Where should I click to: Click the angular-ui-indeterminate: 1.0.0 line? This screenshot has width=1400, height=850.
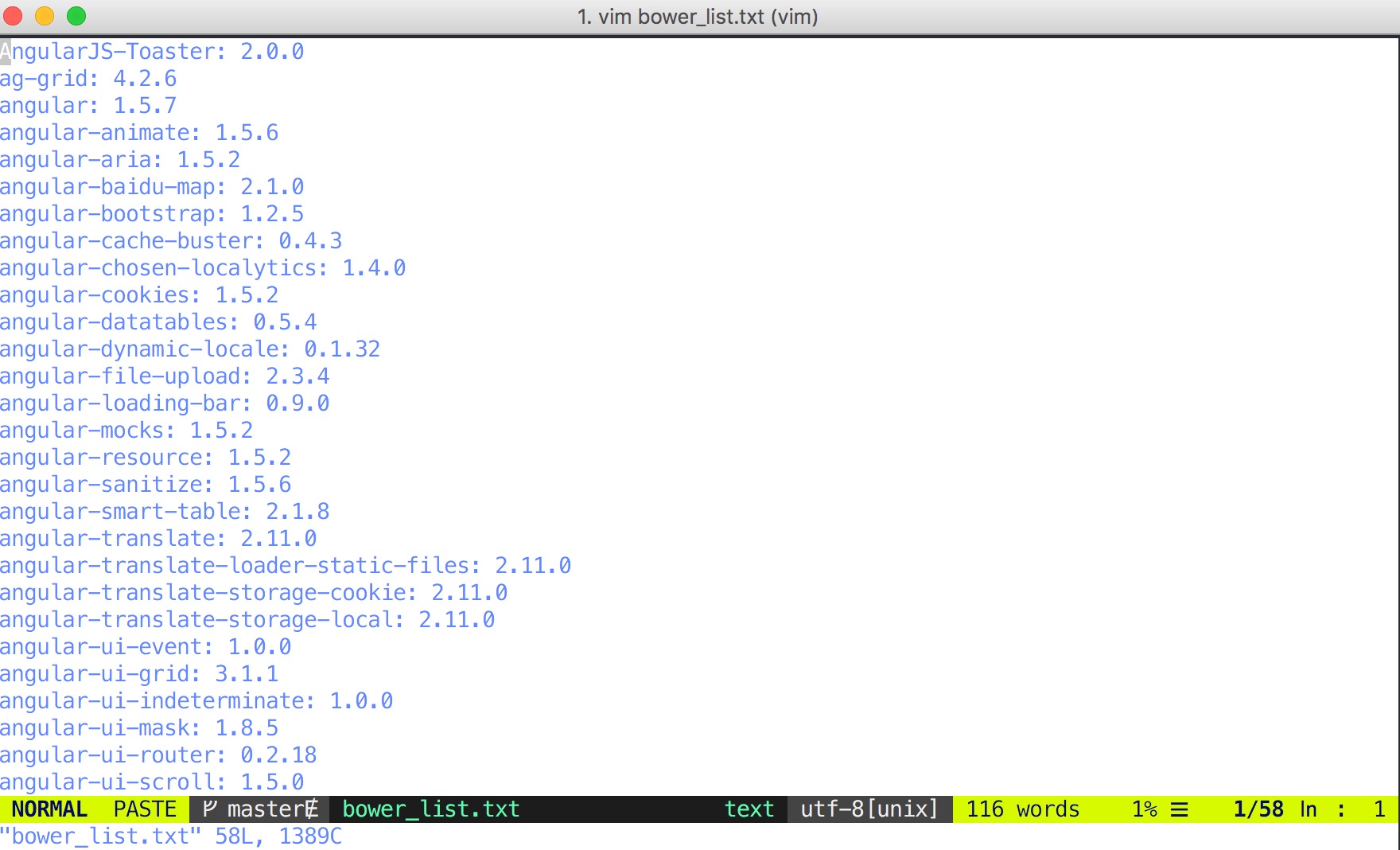[196, 700]
